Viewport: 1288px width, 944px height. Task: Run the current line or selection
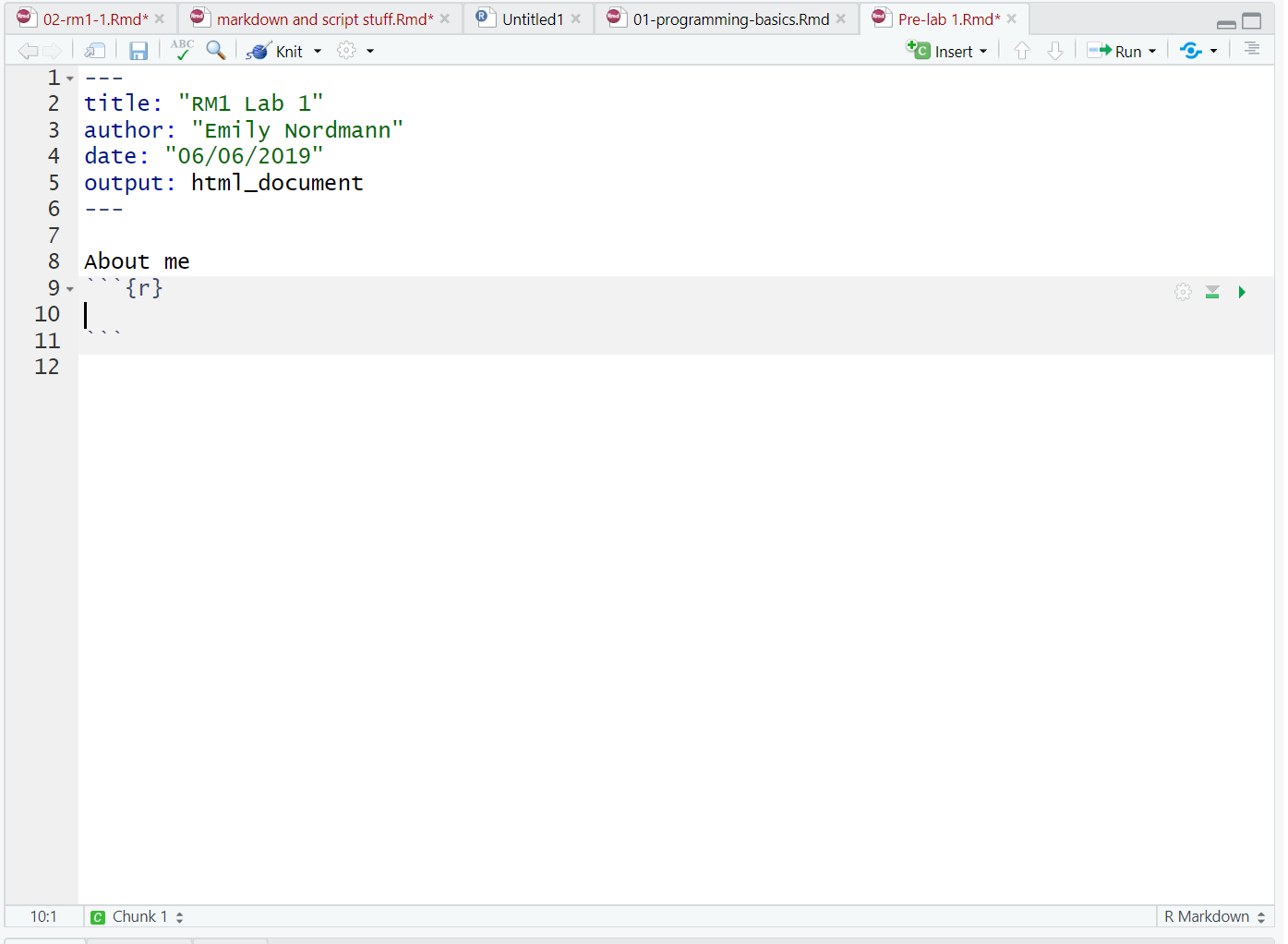[1114, 52]
